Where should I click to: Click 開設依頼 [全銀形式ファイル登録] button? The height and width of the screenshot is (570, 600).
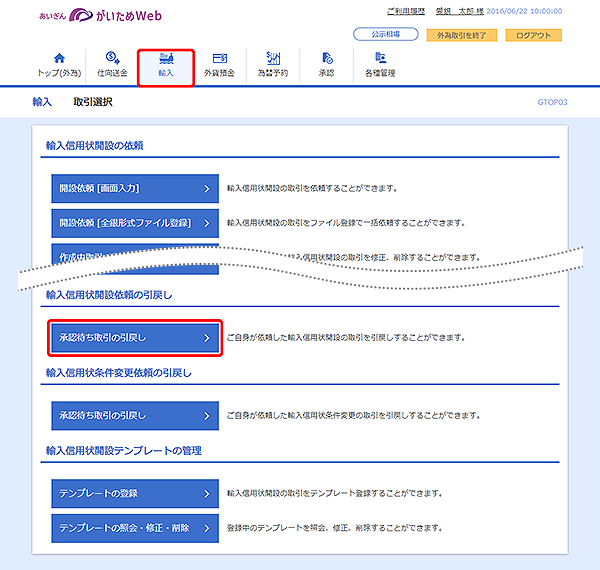[135, 223]
